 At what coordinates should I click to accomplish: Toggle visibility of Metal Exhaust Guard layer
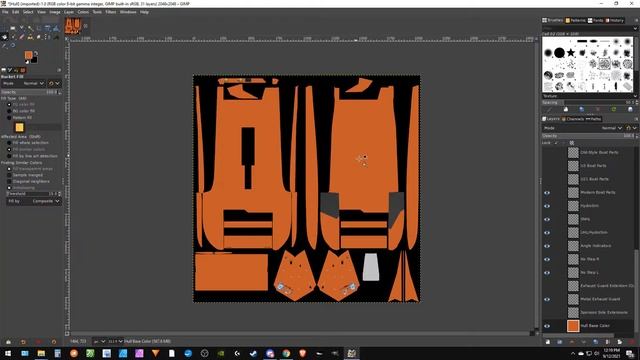[547, 299]
